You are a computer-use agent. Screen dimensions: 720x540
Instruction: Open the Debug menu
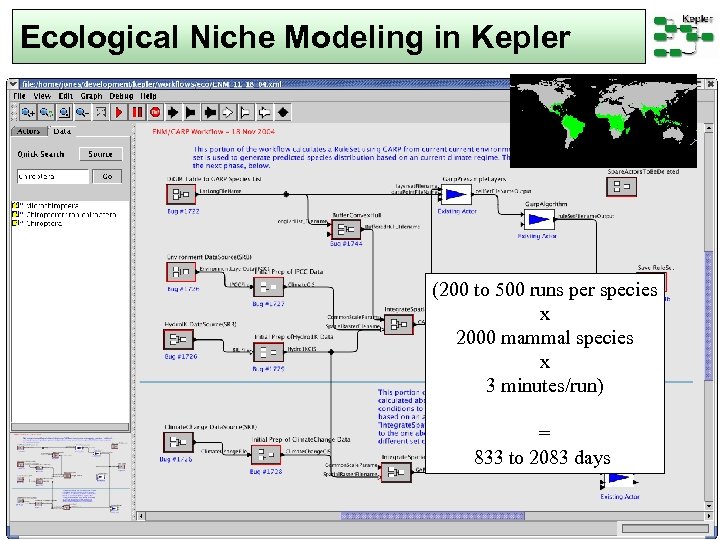pos(121,96)
